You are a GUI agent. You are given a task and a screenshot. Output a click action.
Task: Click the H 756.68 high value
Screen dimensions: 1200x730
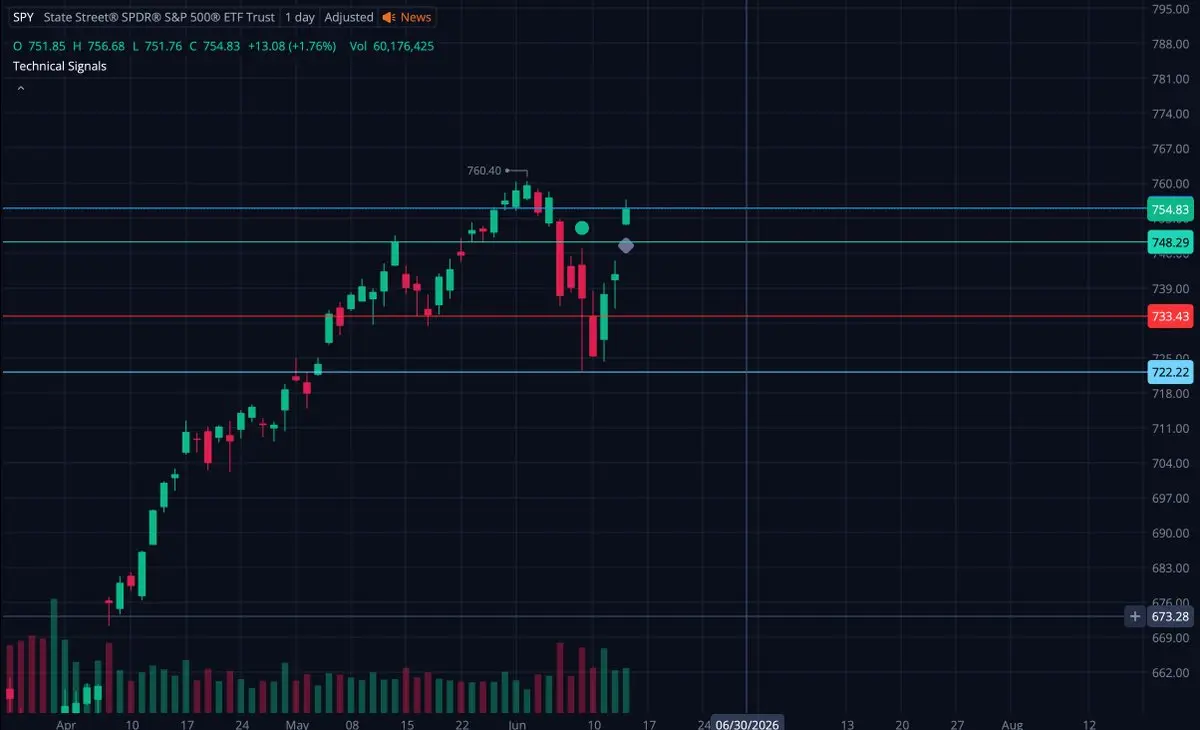click(98, 46)
